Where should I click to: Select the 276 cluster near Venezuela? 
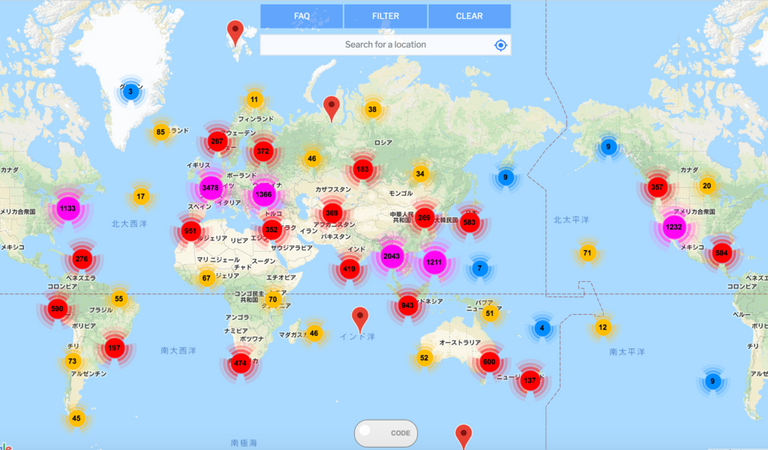[x=82, y=259]
